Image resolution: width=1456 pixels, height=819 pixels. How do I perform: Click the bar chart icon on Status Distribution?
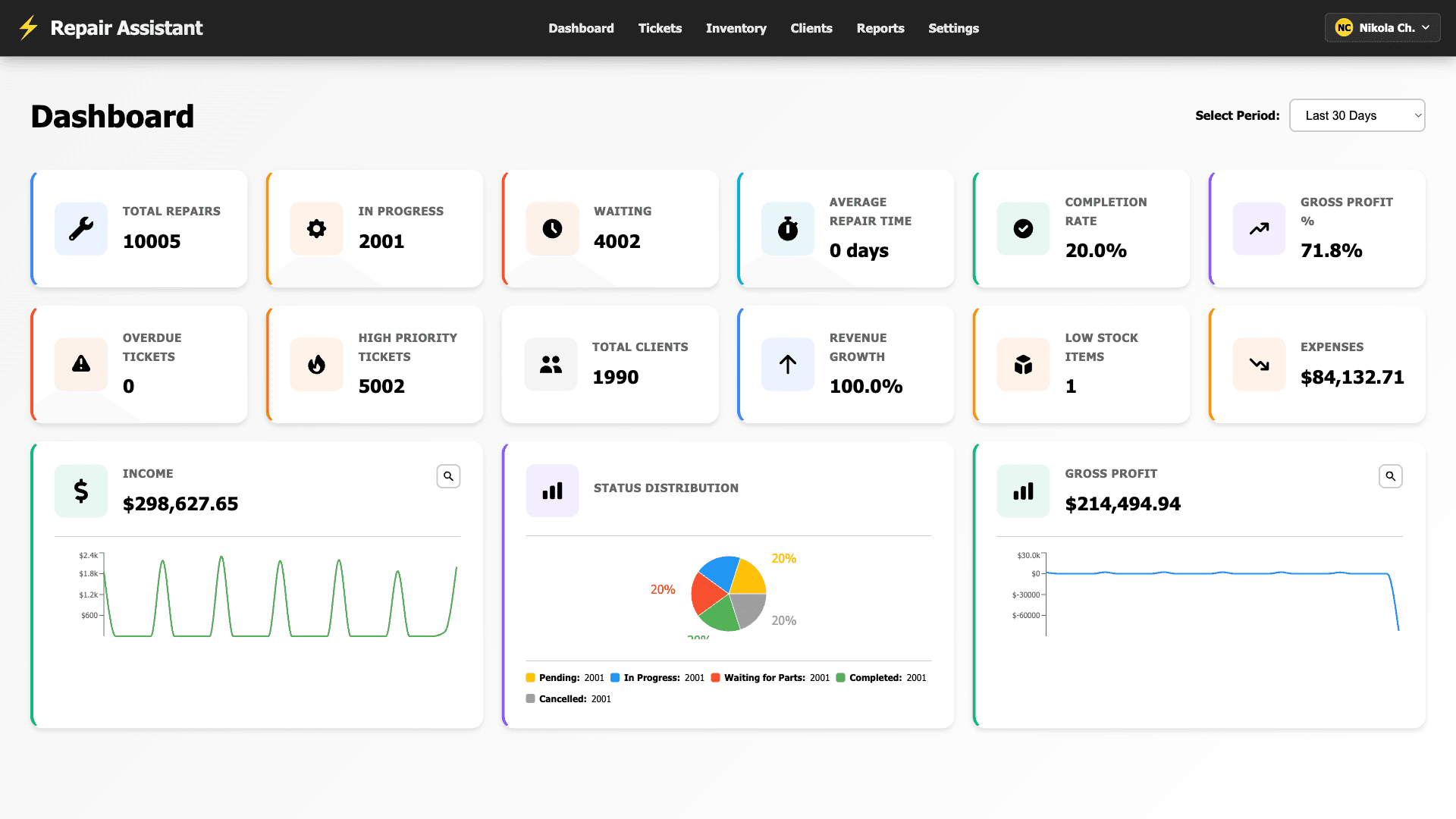[551, 491]
